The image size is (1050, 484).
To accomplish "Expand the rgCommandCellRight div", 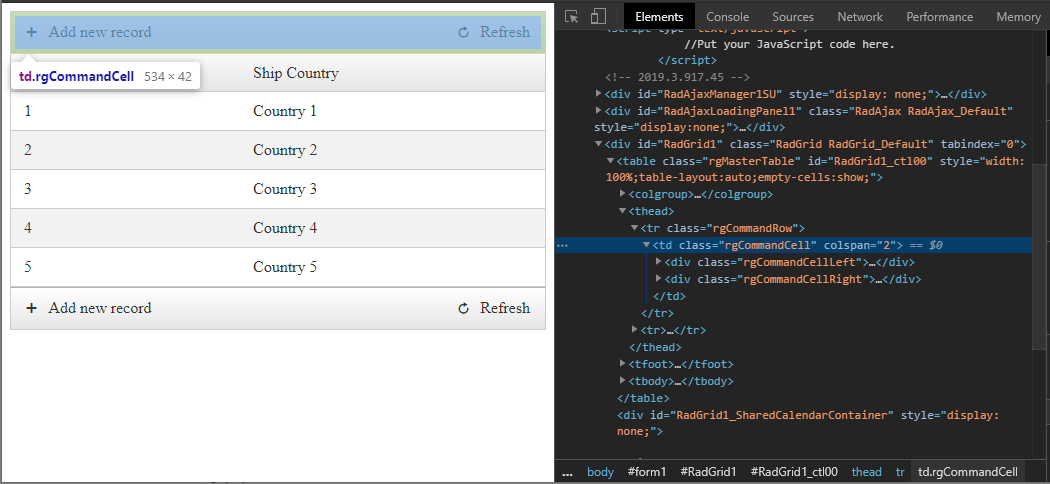I will [x=658, y=279].
